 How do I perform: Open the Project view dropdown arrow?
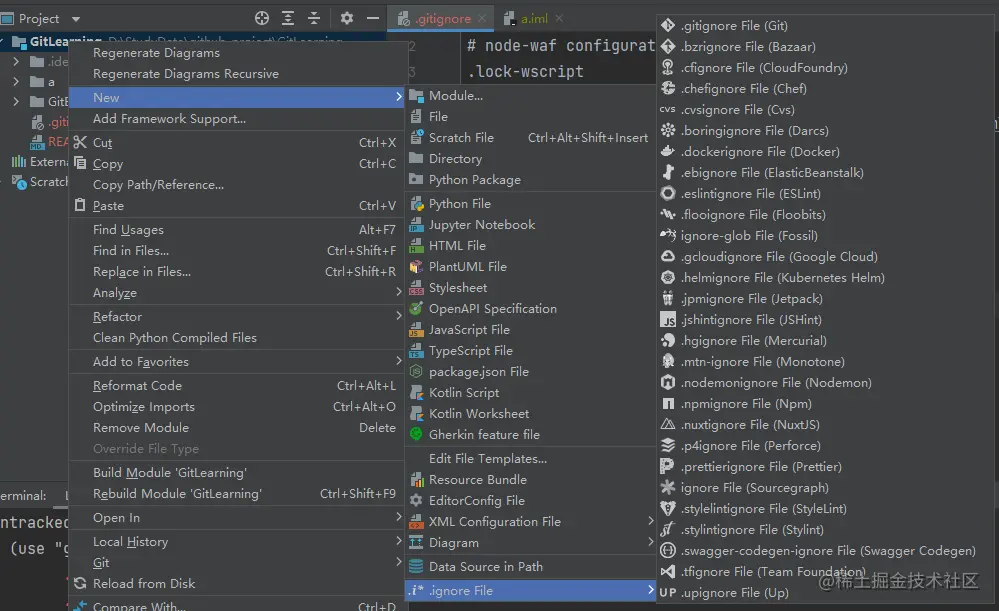coord(76,19)
